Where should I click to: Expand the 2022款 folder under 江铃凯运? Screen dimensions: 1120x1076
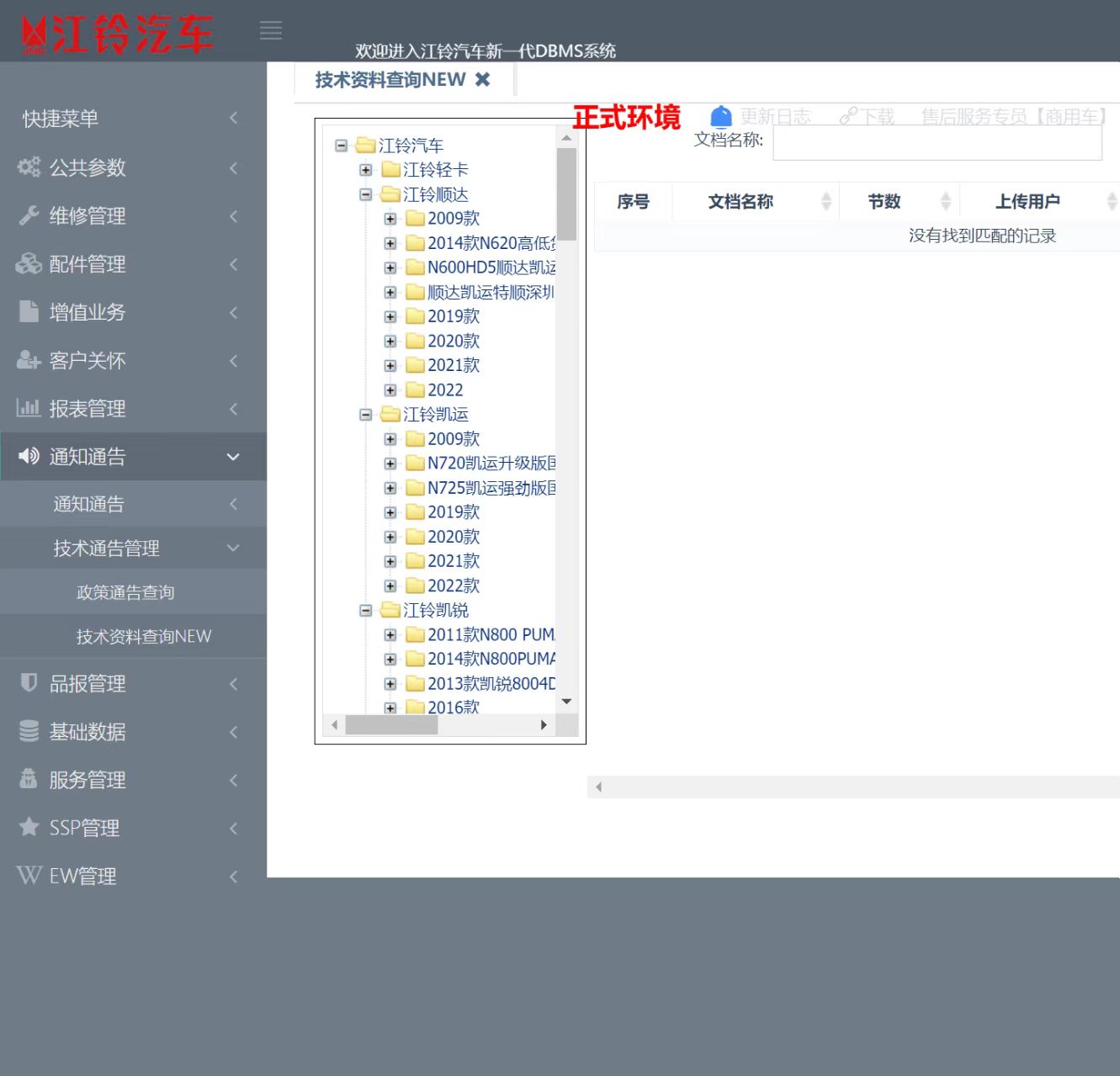coord(390,586)
